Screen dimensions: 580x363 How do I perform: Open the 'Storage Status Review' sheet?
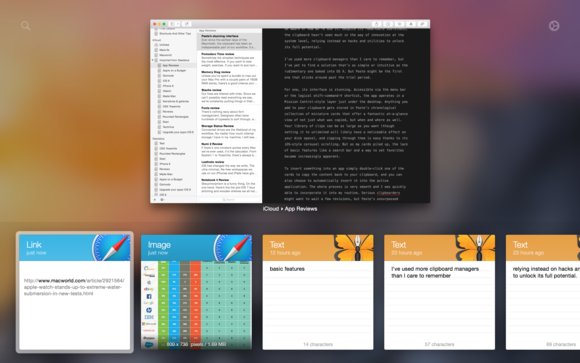click(229, 131)
